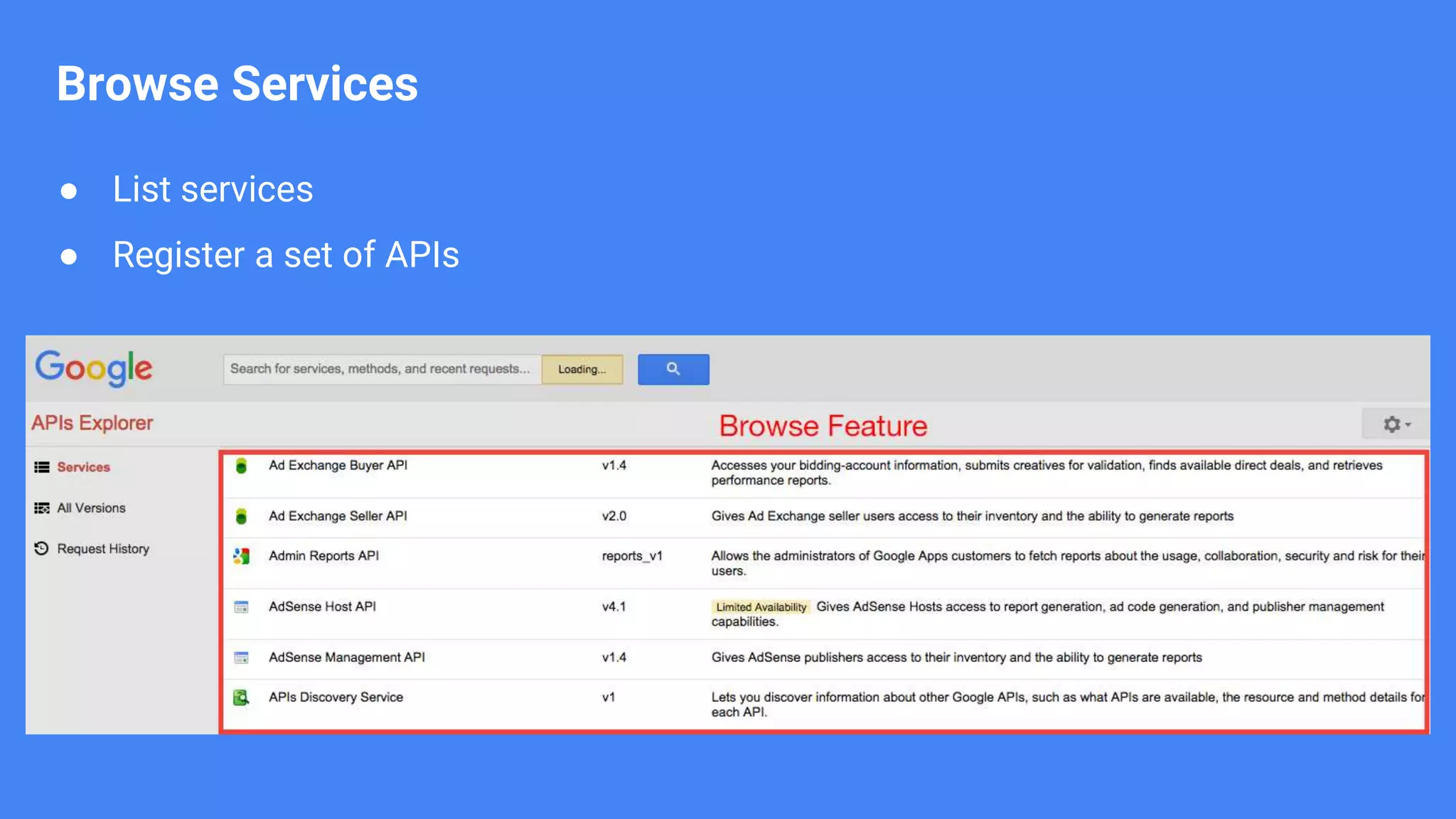Click the Google logo
This screenshot has height=819, width=1456.
tap(94, 368)
